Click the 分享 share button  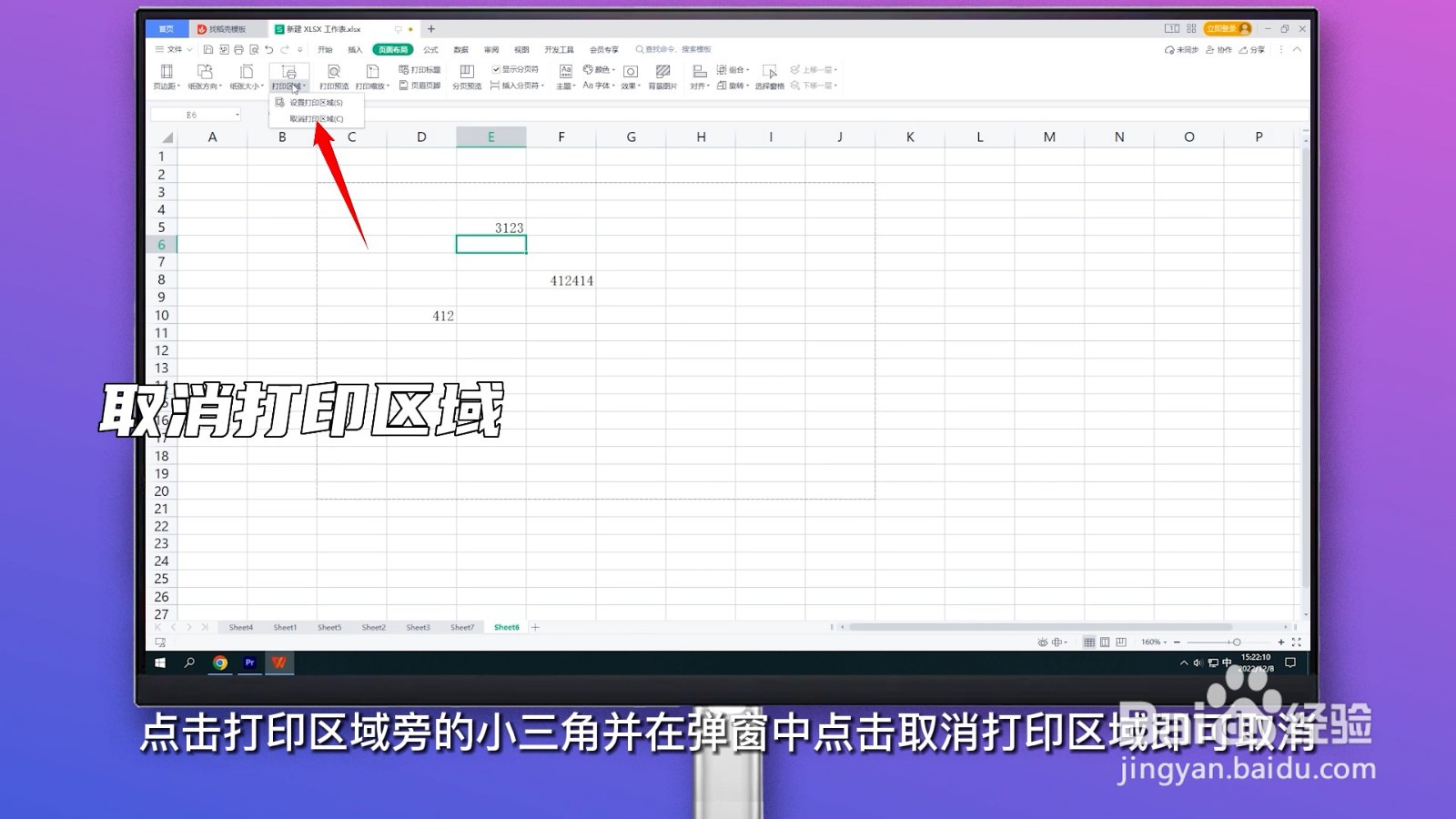pyautogui.click(x=1252, y=49)
